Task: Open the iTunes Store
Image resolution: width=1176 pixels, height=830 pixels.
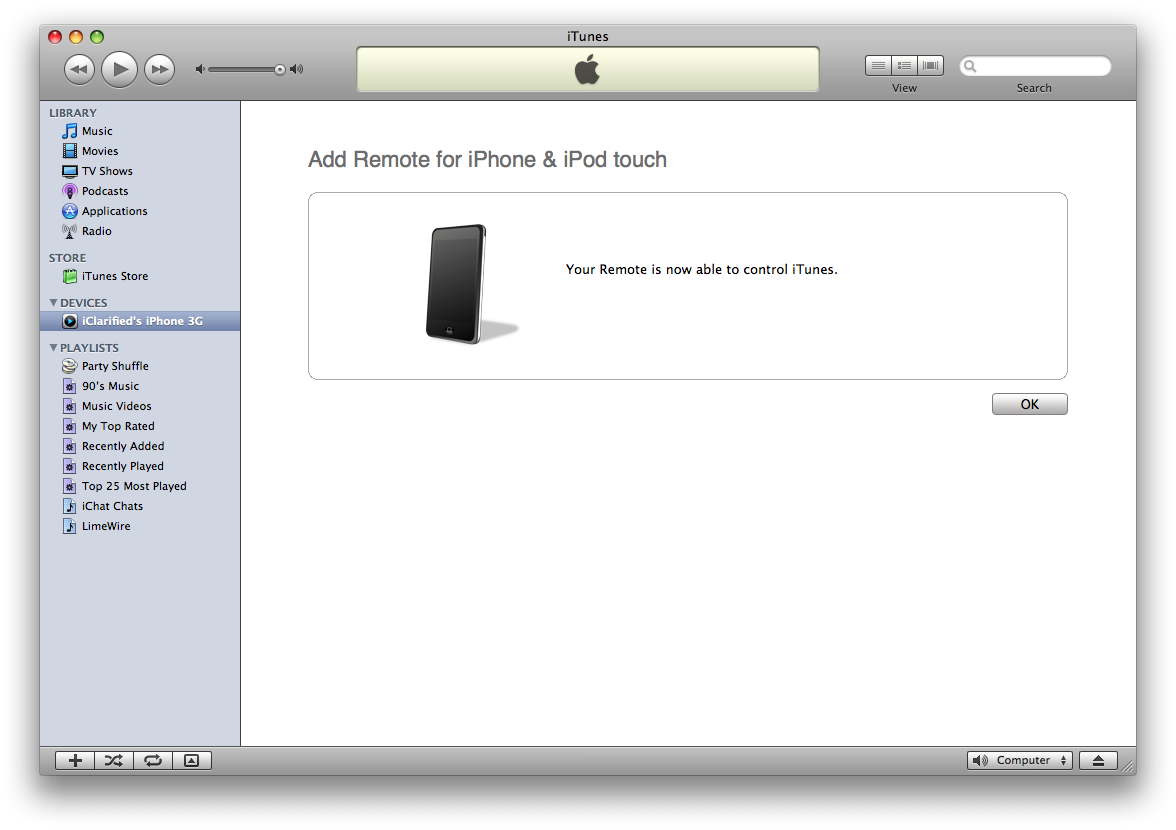Action: 114,276
